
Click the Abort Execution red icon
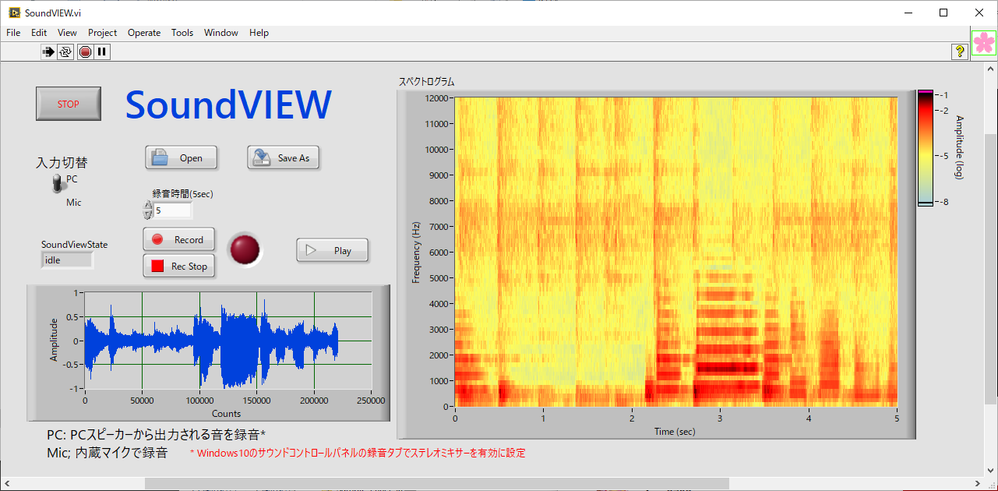point(85,52)
